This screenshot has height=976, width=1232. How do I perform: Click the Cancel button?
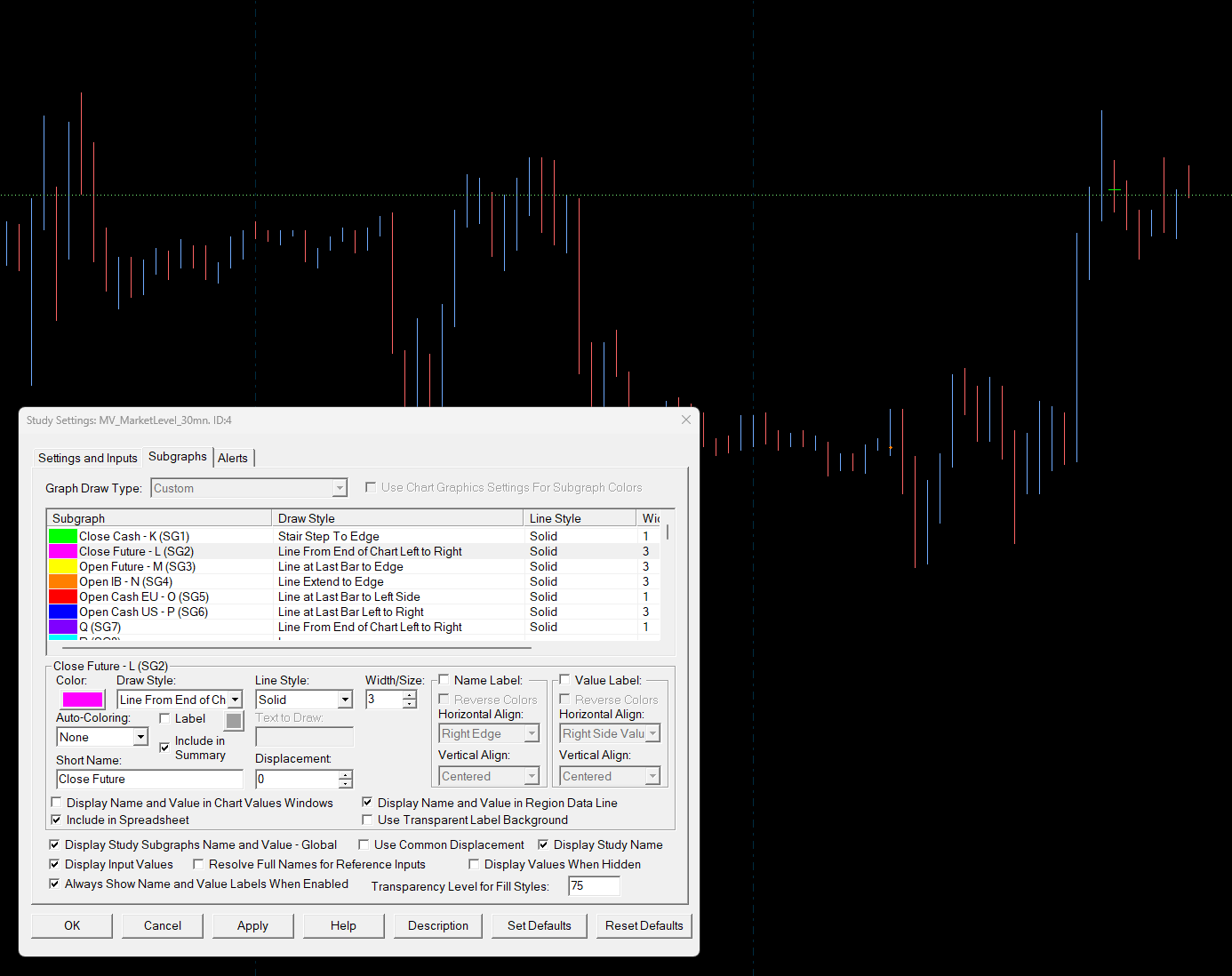click(163, 925)
